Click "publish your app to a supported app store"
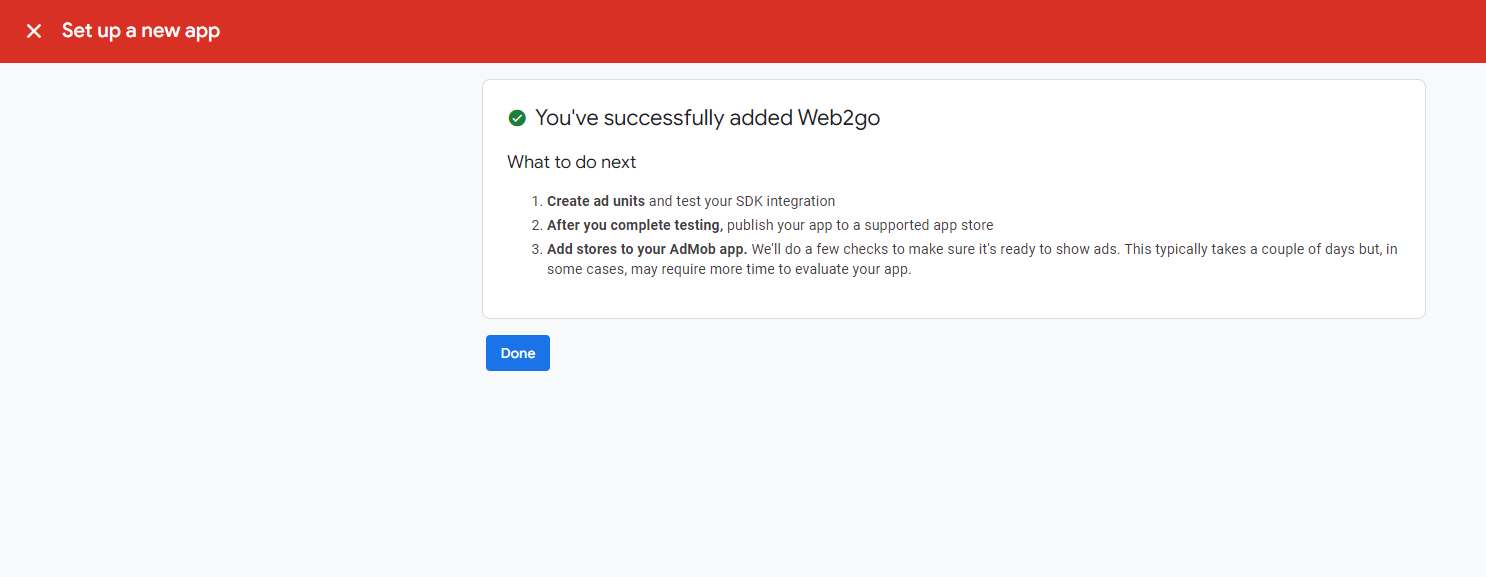The image size is (1486, 577). [859, 225]
